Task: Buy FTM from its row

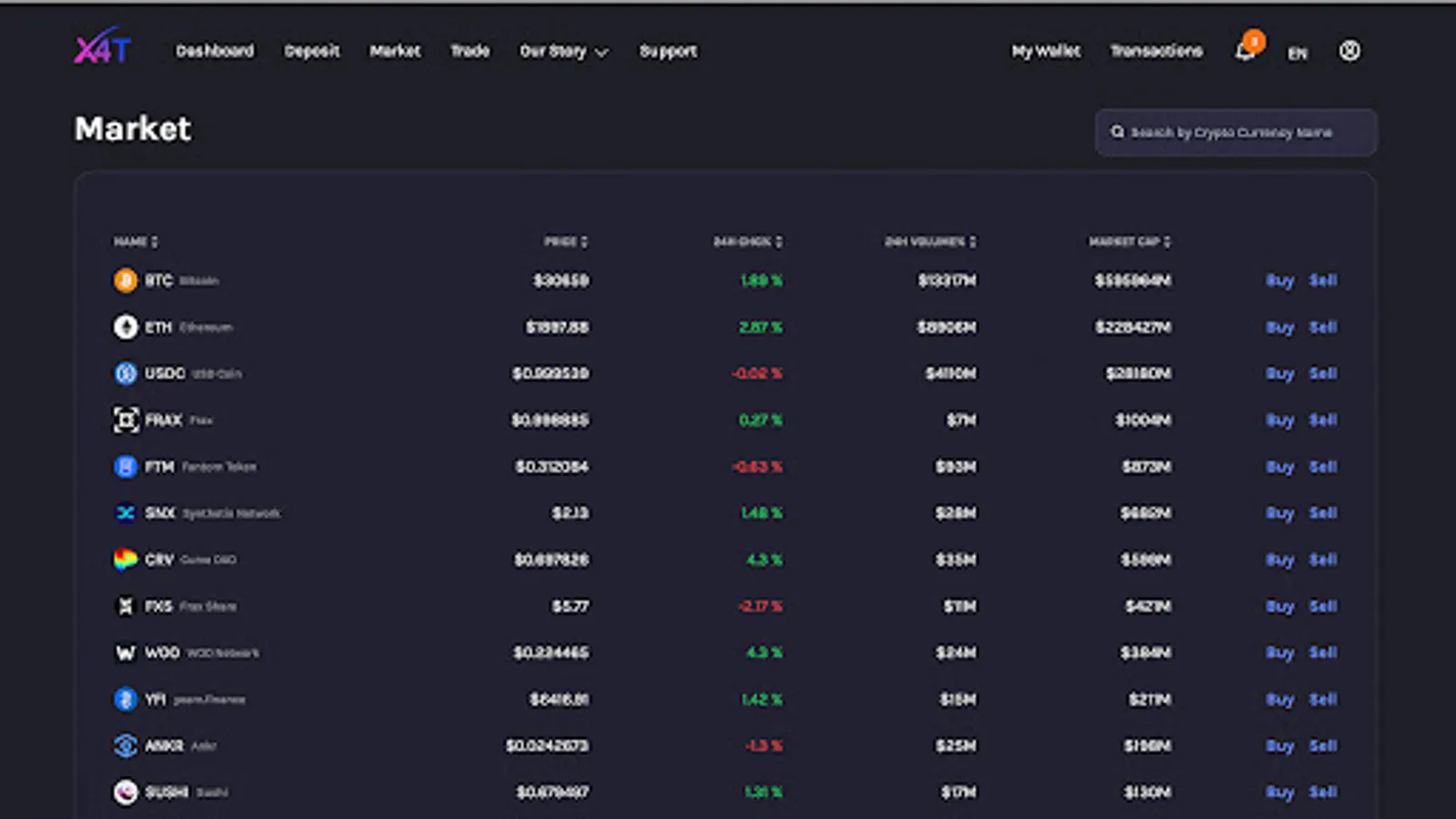Action: pyautogui.click(x=1279, y=467)
